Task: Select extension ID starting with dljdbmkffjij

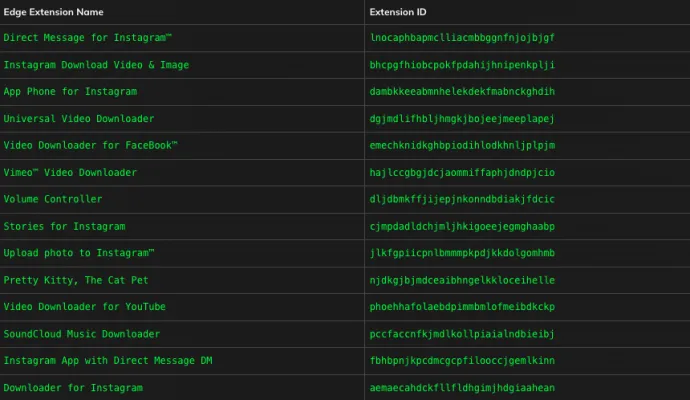Action: (x=462, y=199)
